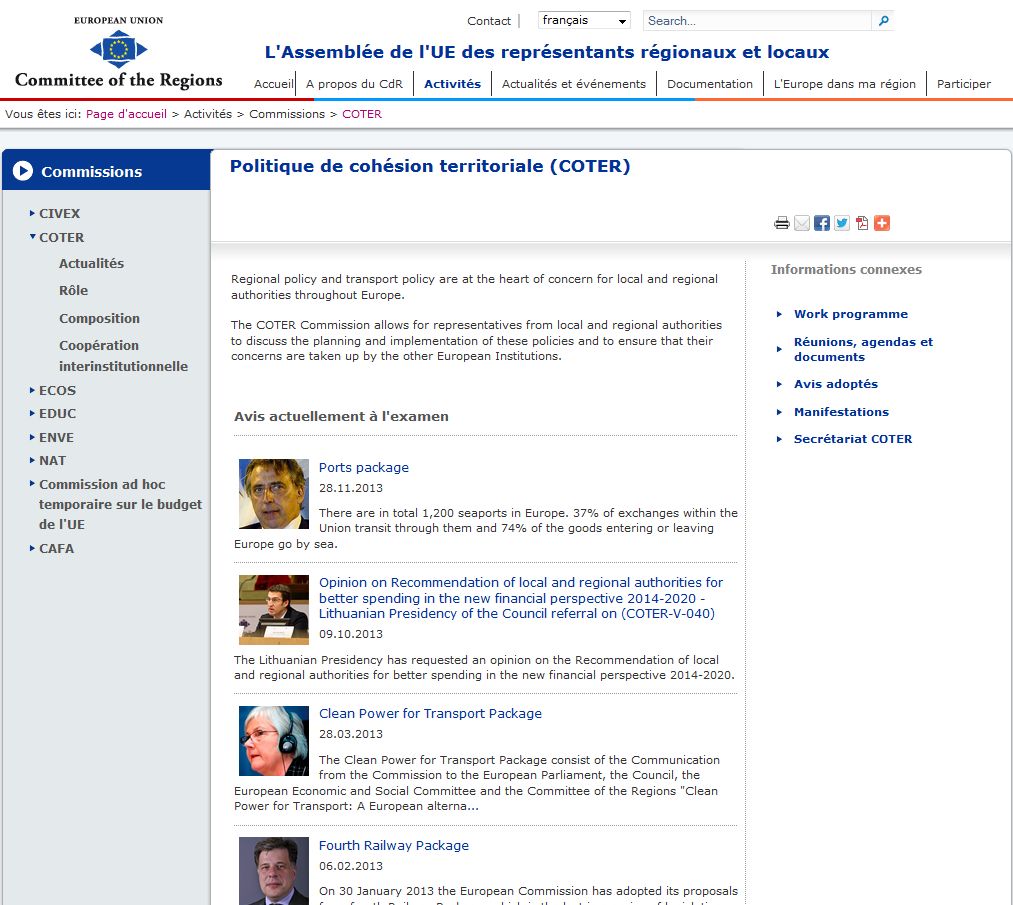The height and width of the screenshot is (905, 1013).
Task: Share the page on Facebook
Action: tap(822, 224)
